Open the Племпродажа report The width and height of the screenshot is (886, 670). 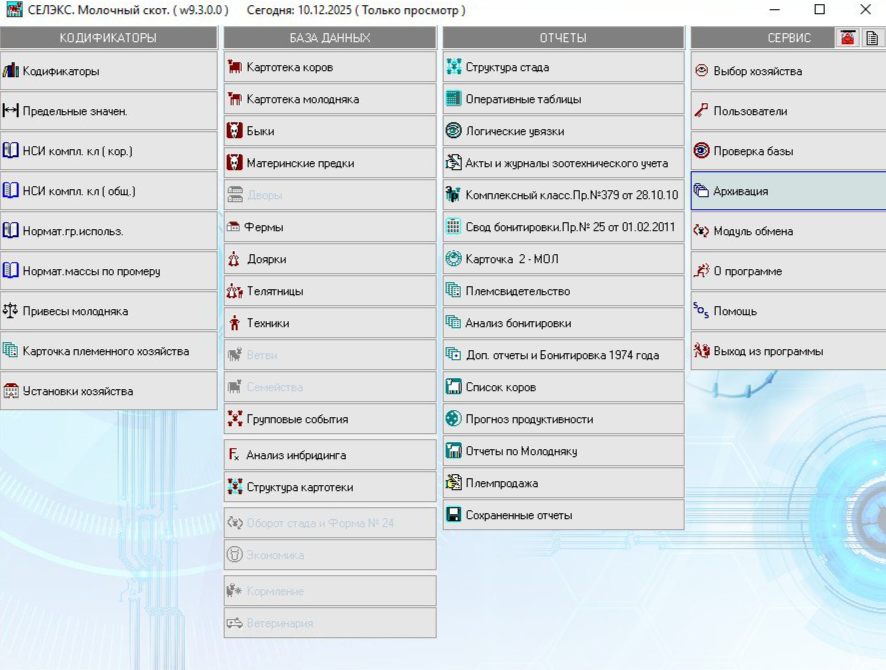pos(563,484)
